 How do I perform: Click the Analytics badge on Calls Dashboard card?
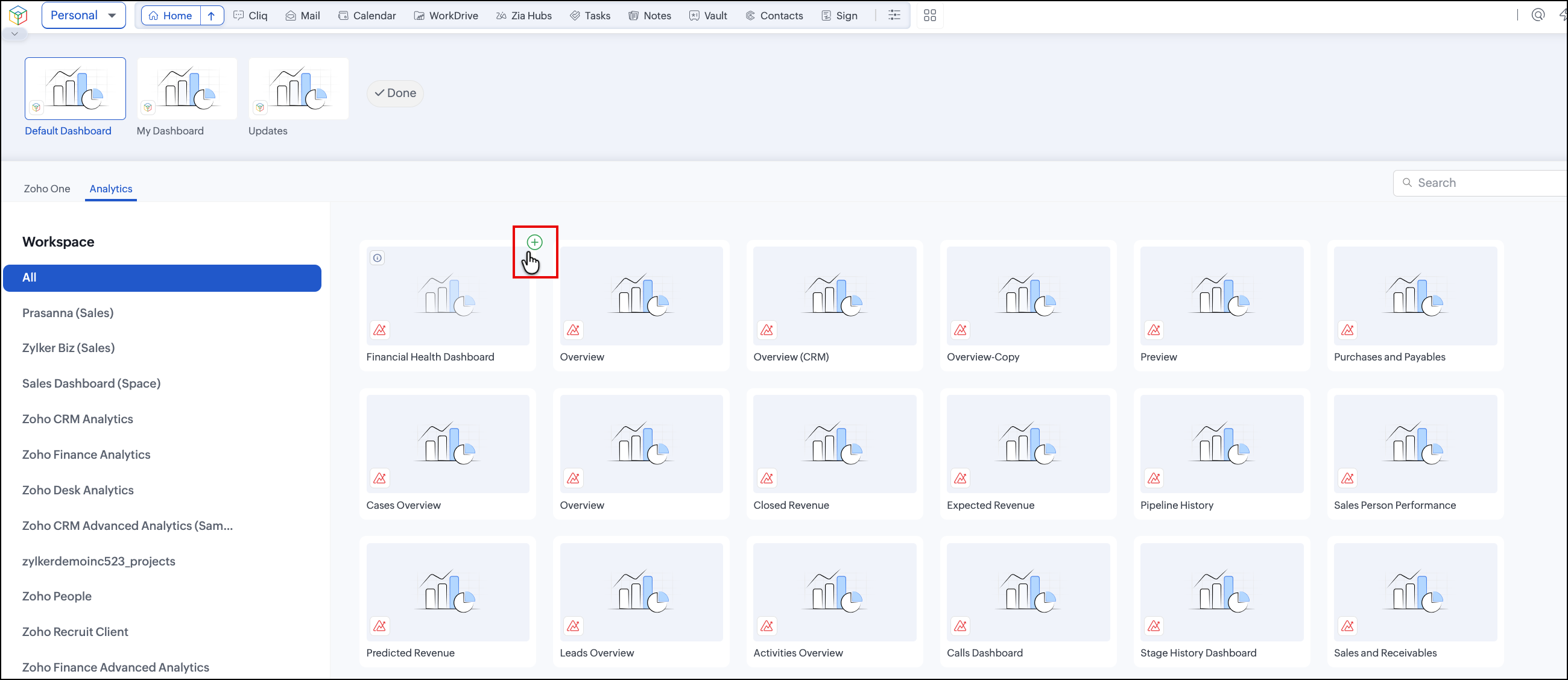[x=961, y=626]
